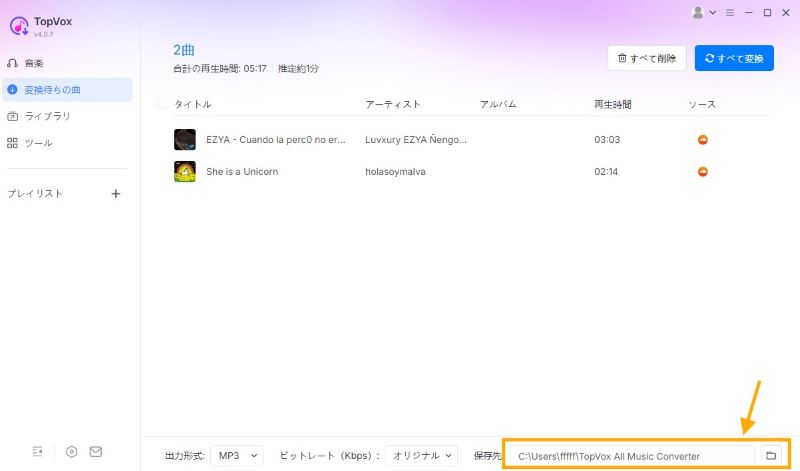Click duration 02:14
Viewport: 800px width, 471px height.
tap(606, 171)
